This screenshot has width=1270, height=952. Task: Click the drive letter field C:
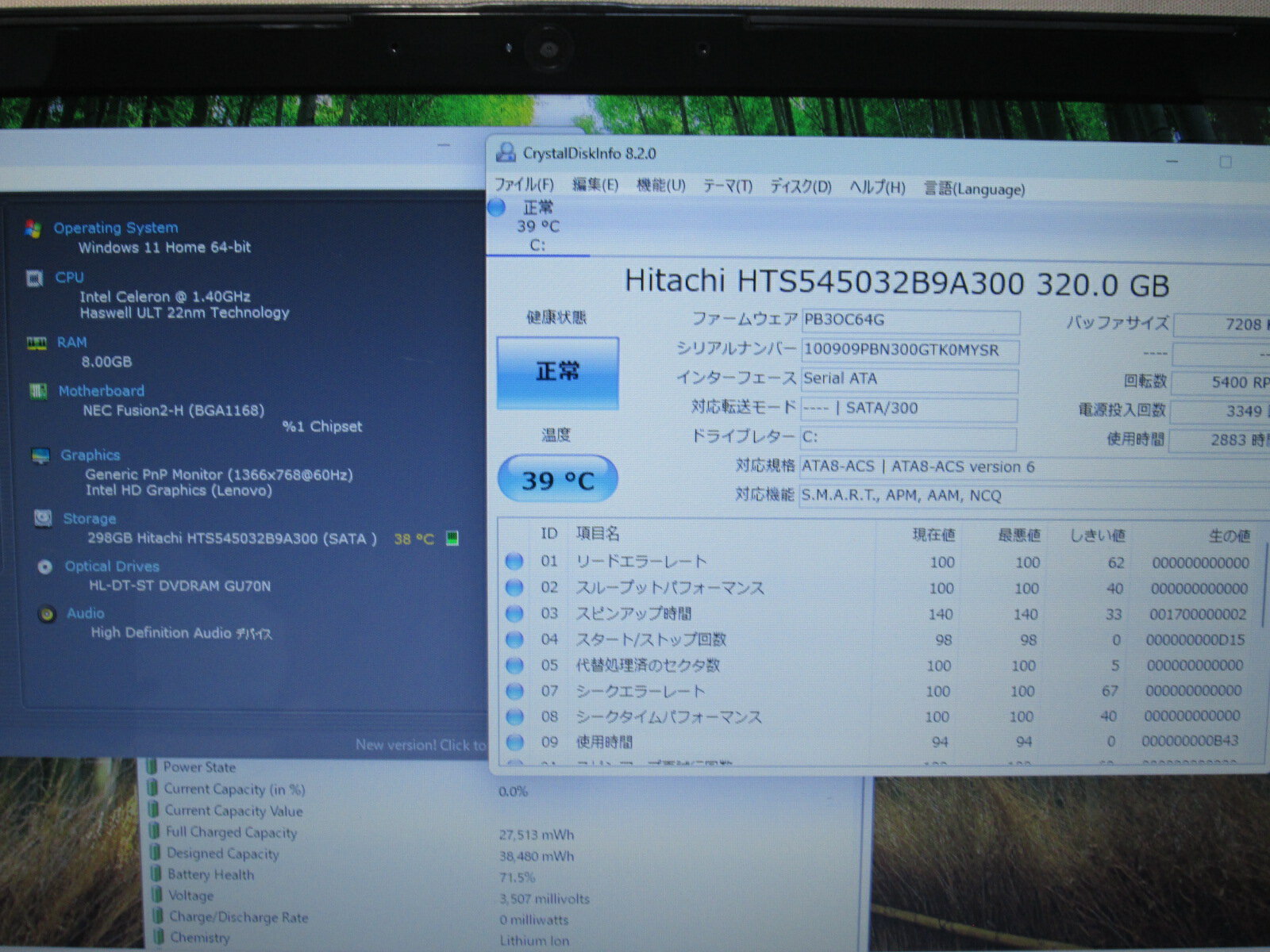pyautogui.click(x=908, y=437)
